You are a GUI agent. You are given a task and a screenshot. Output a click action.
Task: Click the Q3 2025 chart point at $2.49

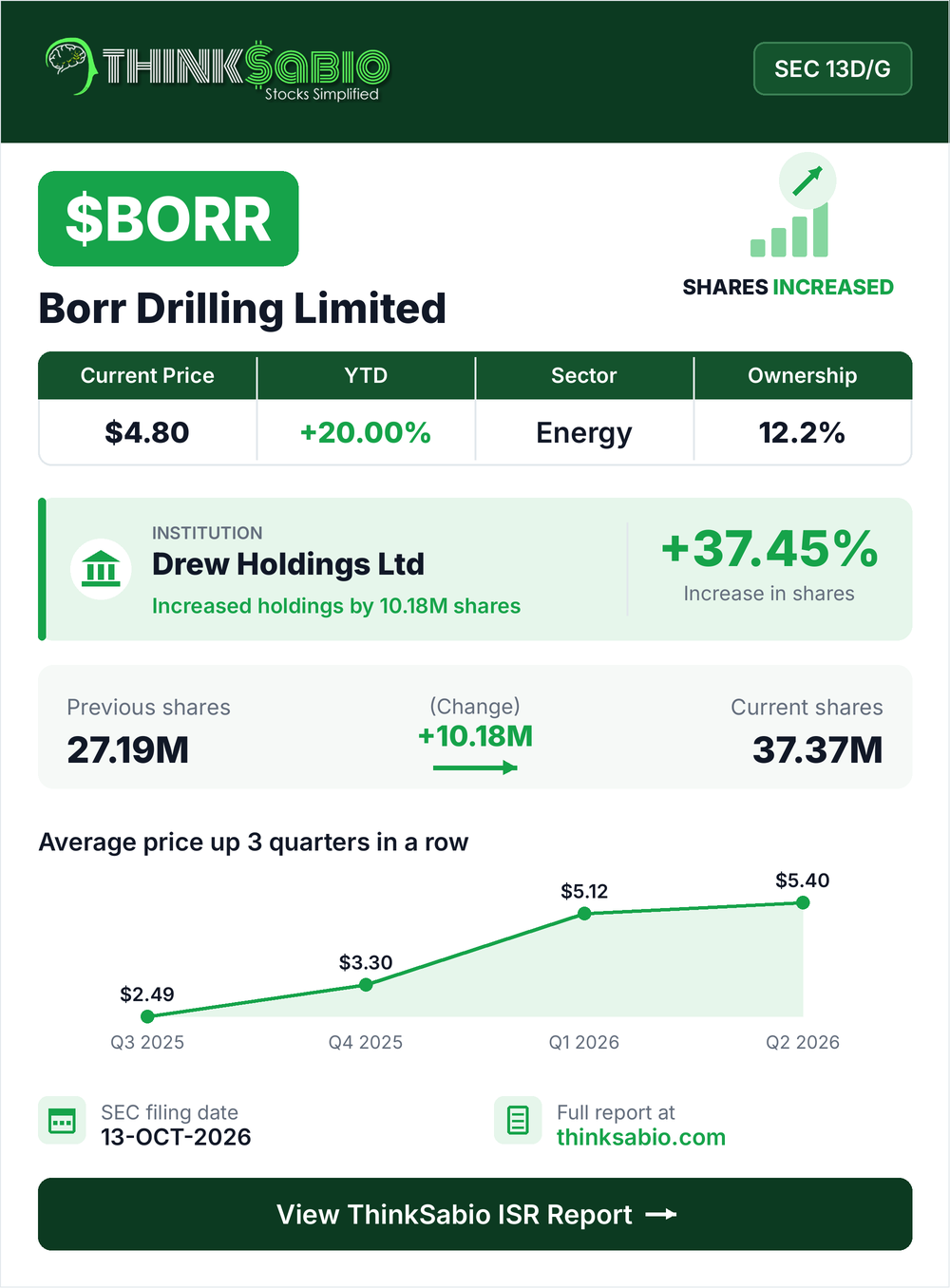pyautogui.click(x=147, y=1016)
